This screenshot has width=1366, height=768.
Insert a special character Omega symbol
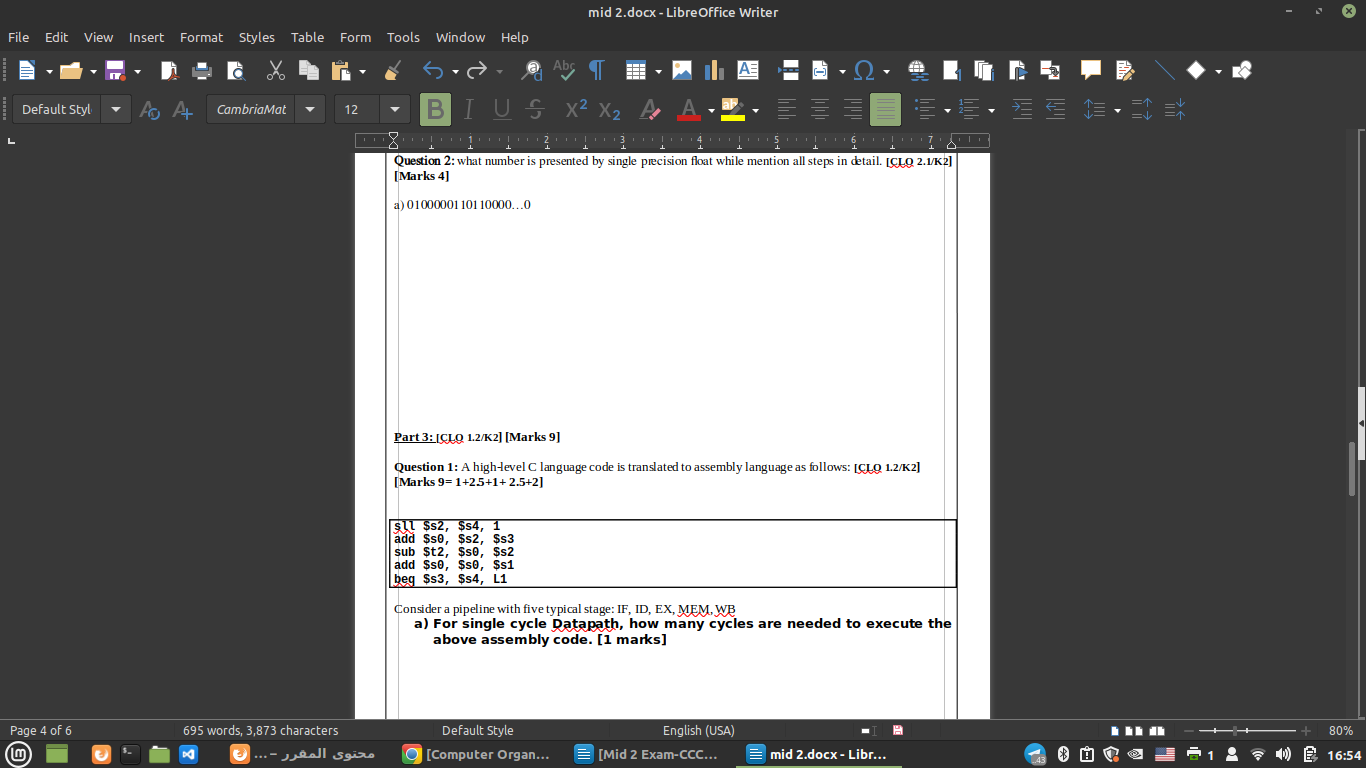(863, 70)
